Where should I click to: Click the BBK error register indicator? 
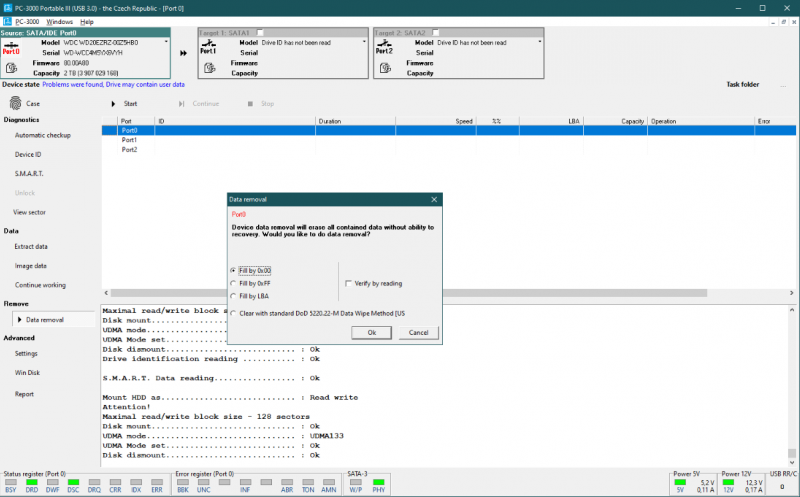pos(183,482)
